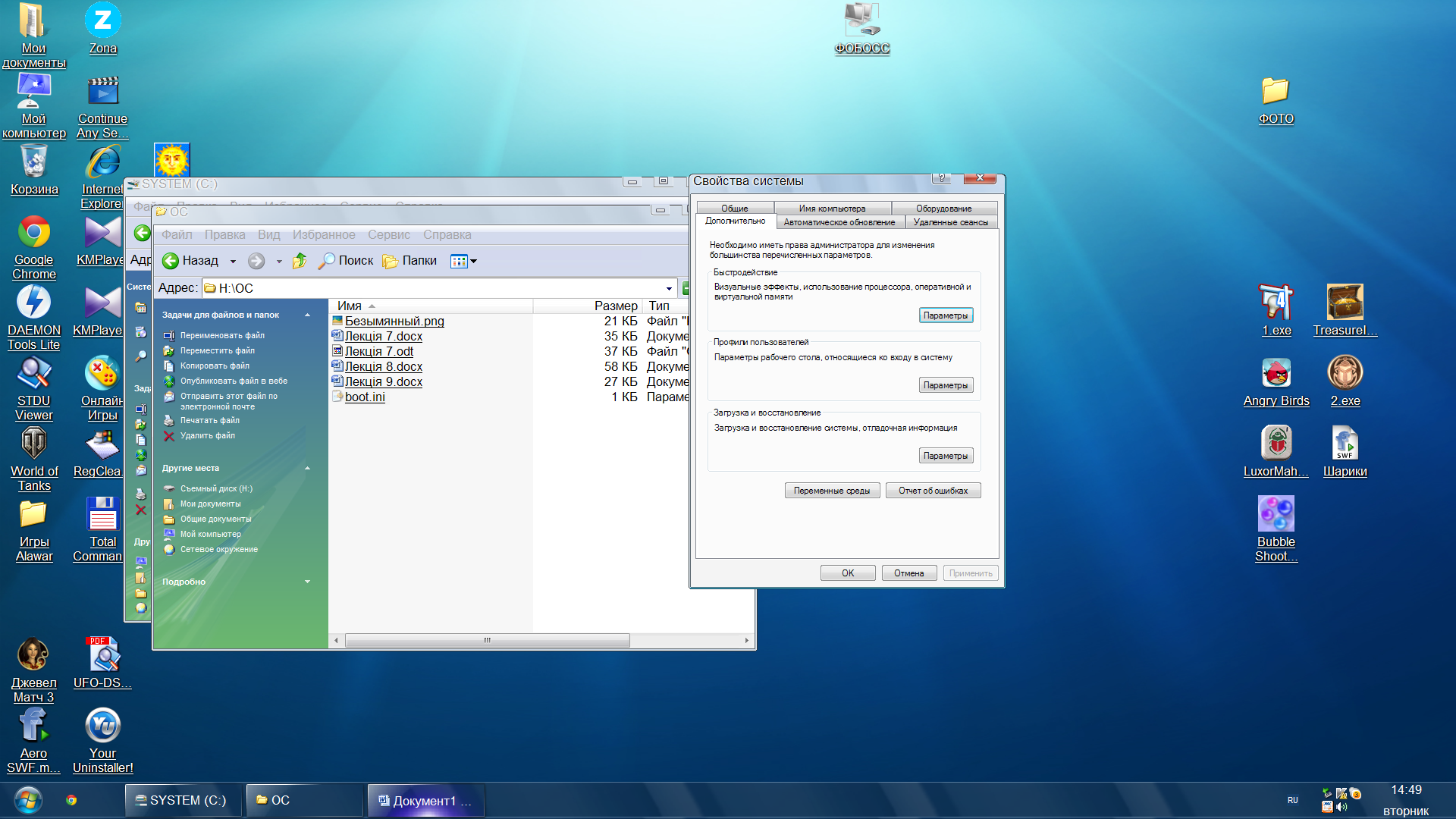Open Мой компьютер desktop icon
The height and width of the screenshot is (819, 1456).
[34, 106]
